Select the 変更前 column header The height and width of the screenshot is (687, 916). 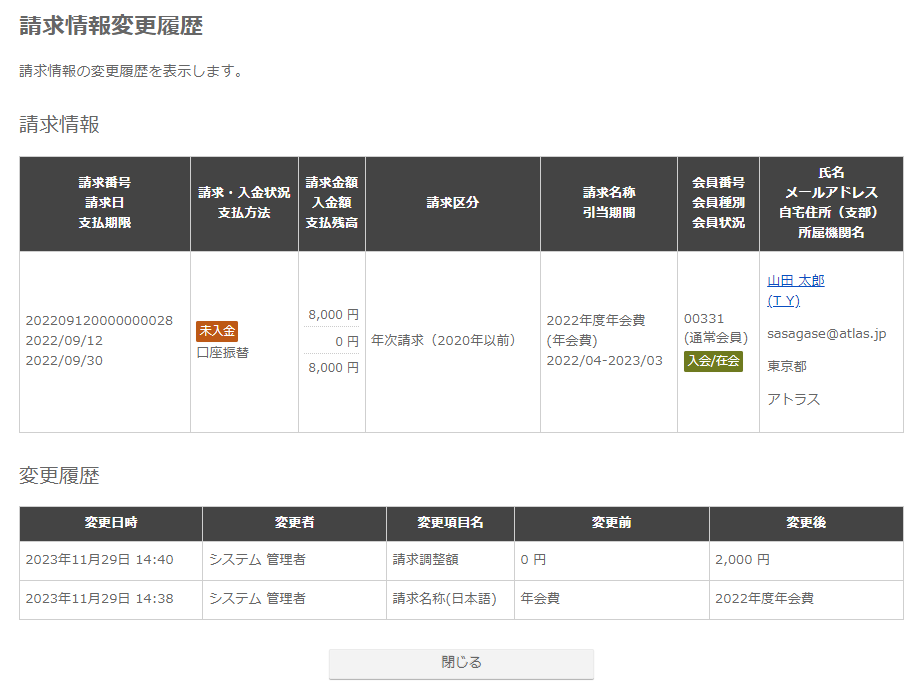[612, 523]
